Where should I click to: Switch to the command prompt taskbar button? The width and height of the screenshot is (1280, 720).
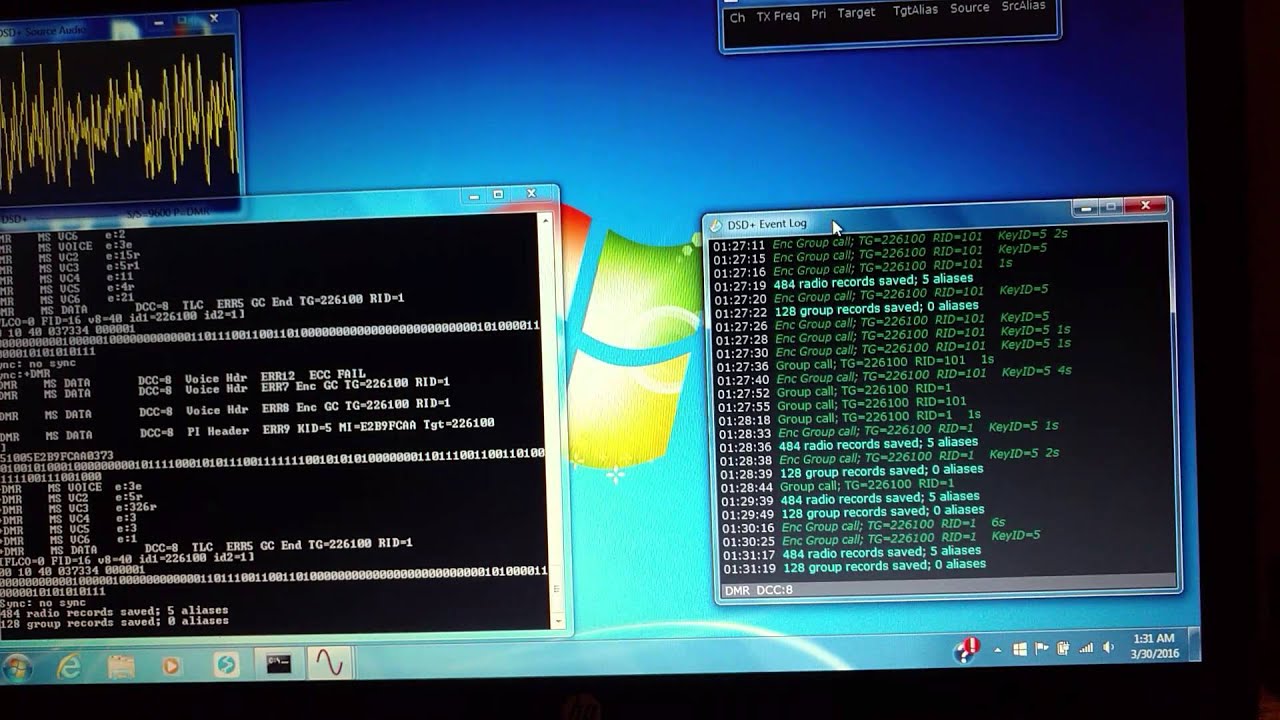click(x=278, y=663)
